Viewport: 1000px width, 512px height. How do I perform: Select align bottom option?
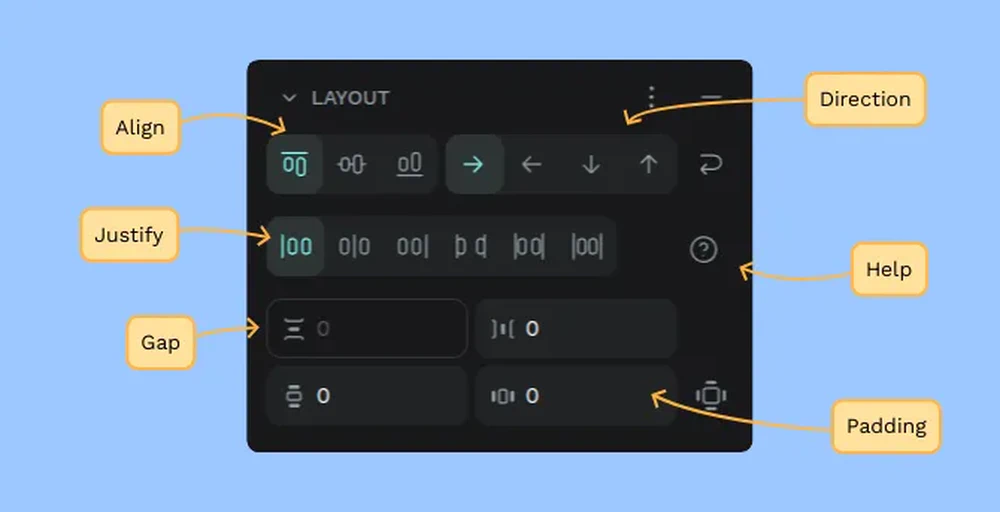(x=409, y=165)
